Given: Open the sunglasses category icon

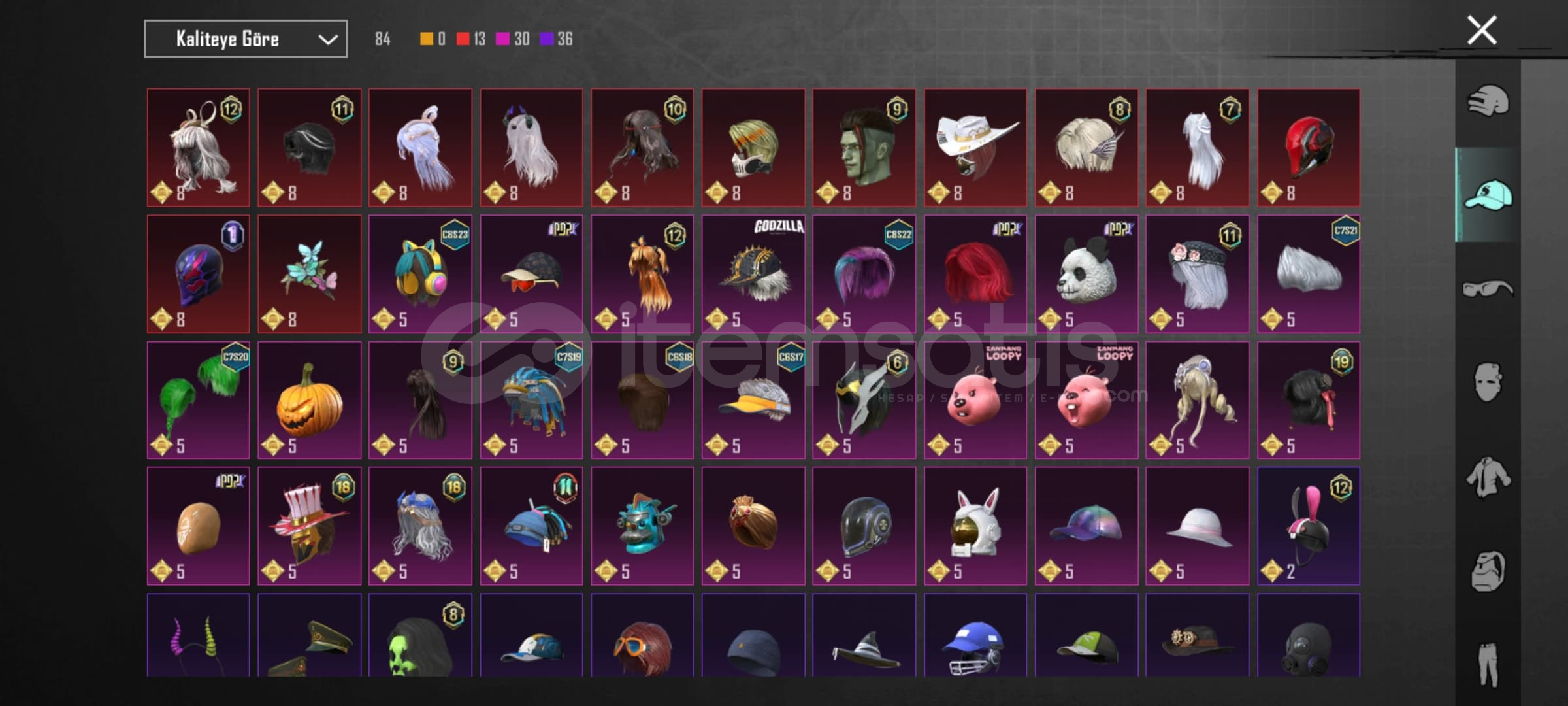Looking at the screenshot, I should coord(1488,288).
